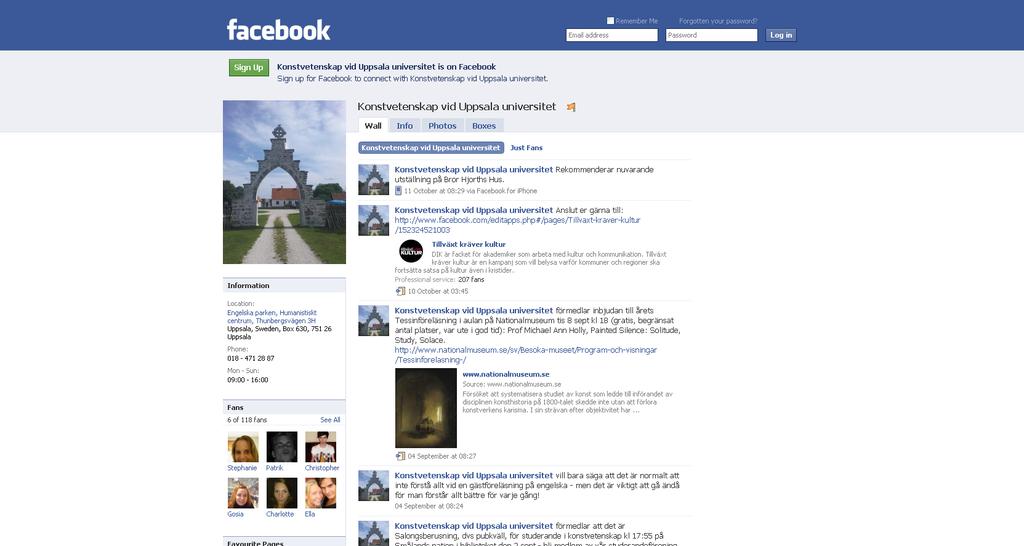This screenshot has height=546, width=1024.
Task: Click the Charlotte name link
Action: [280, 514]
